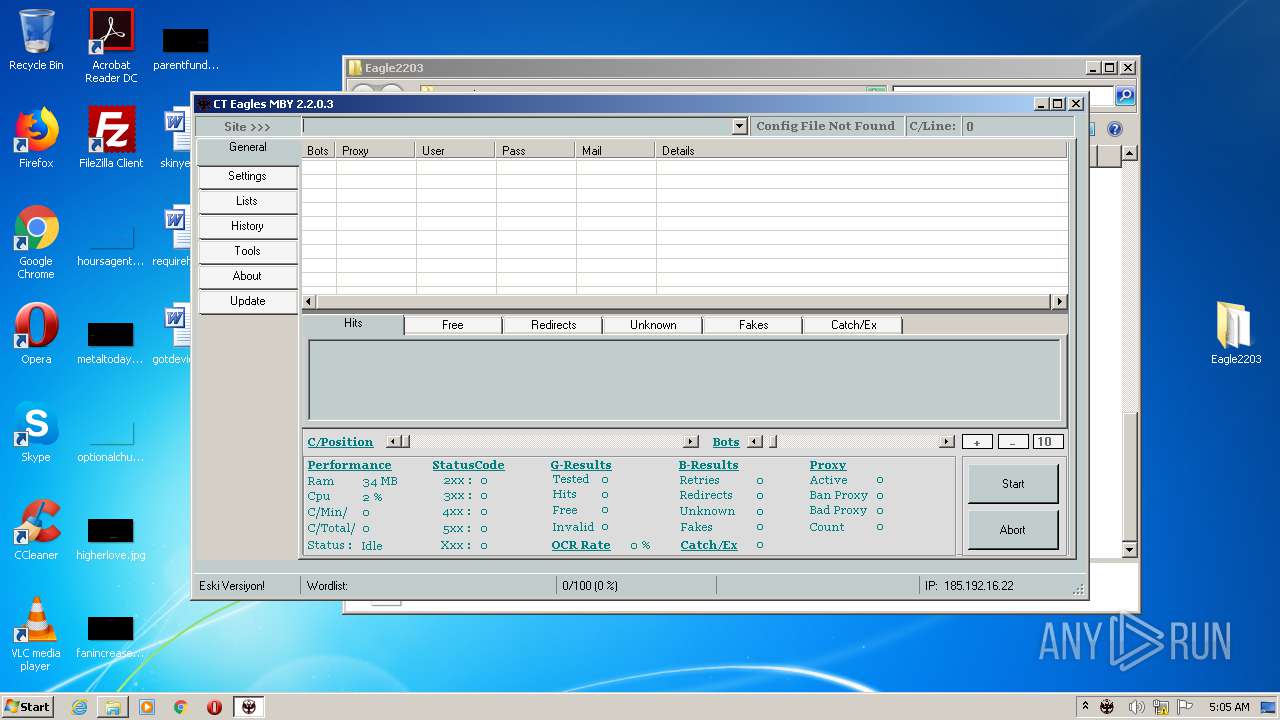Switch to the Catch/Ex results tab
The image size is (1280, 720).
853,325
